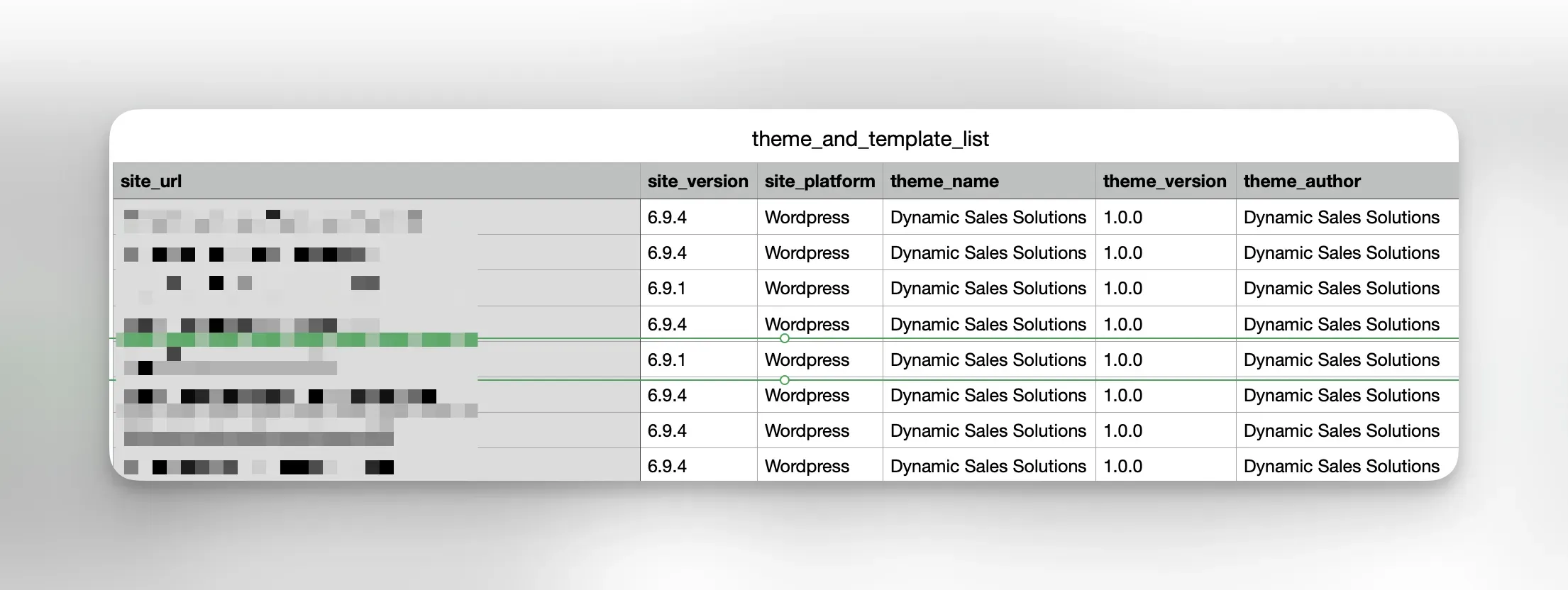Select the site_version column header
The height and width of the screenshot is (590, 1568).
698,181
